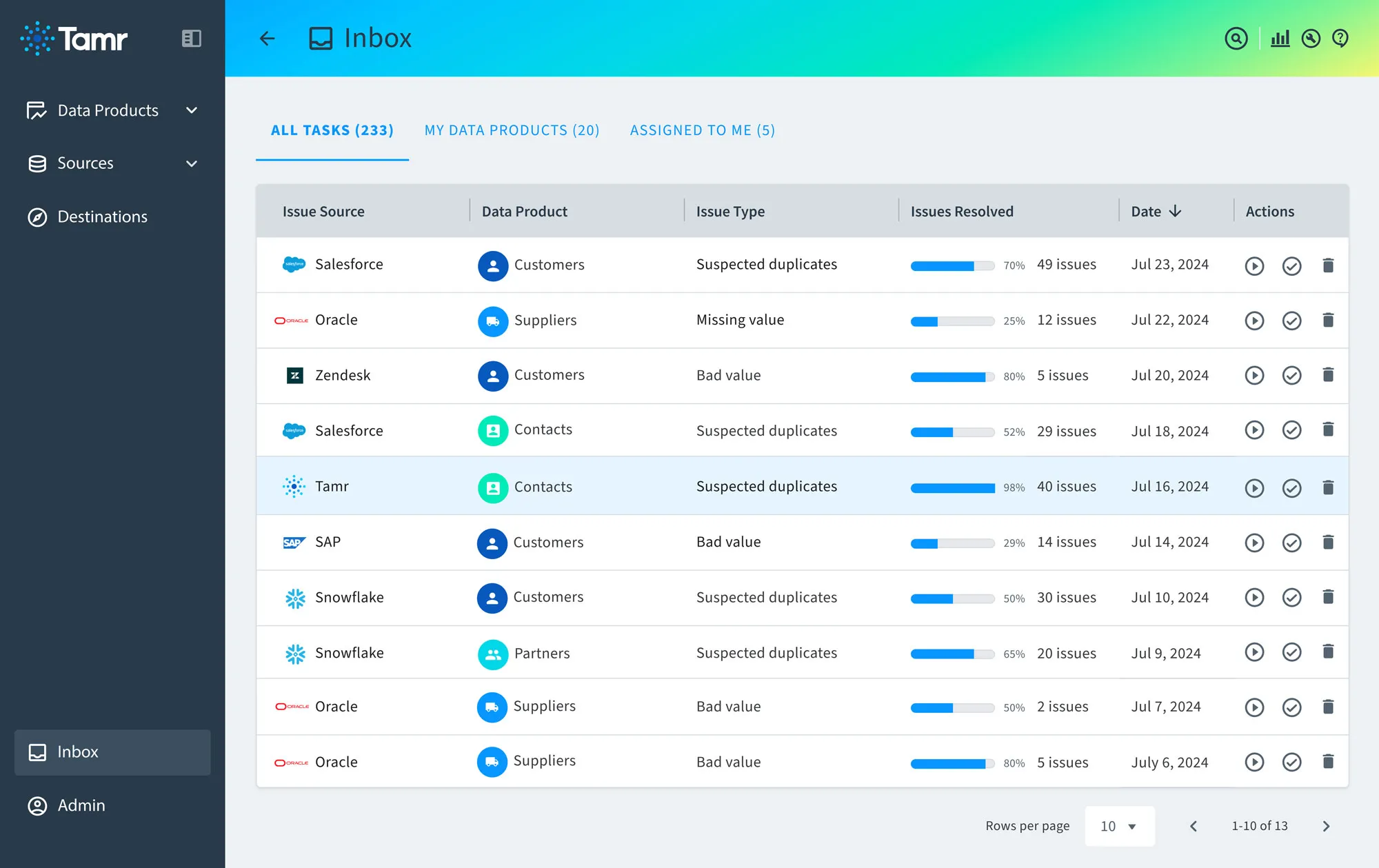Switch to All Tasks tab
This screenshot has width=1379, height=868.
click(332, 130)
